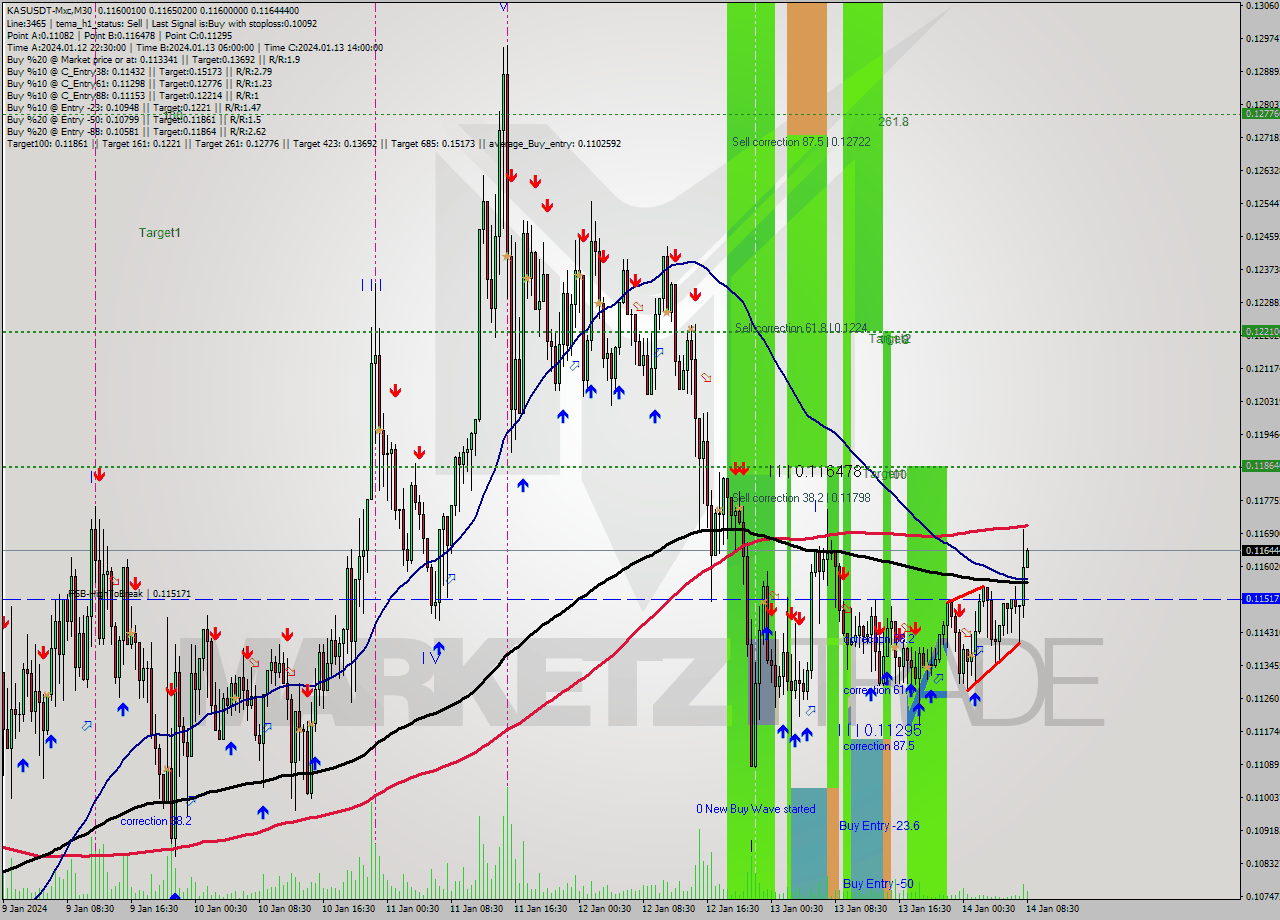Select the 'Target100: 0.11861' summary line
The height and width of the screenshot is (920, 1280).
[x=313, y=143]
